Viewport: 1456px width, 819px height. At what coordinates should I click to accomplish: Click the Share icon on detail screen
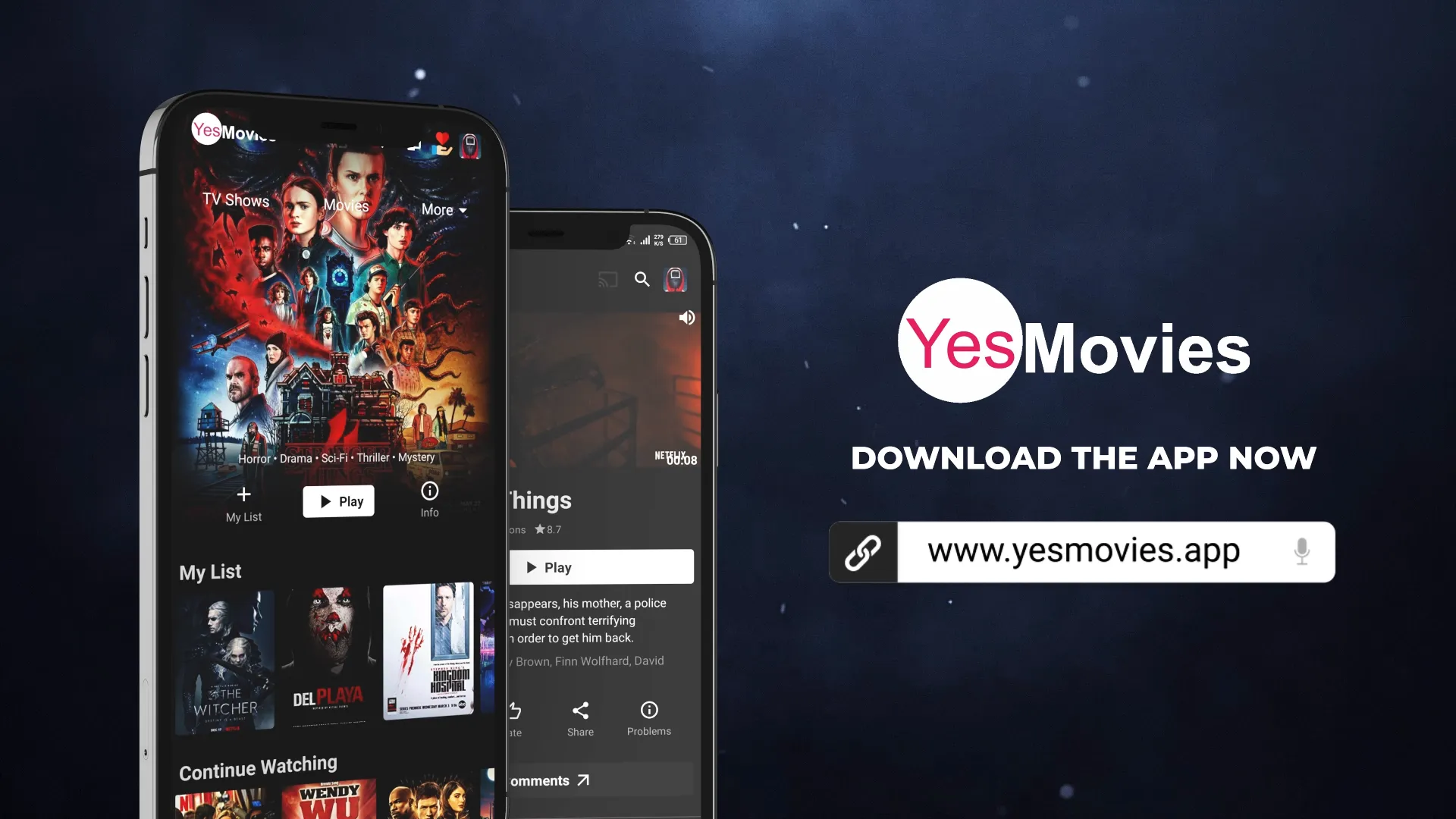pos(580,710)
